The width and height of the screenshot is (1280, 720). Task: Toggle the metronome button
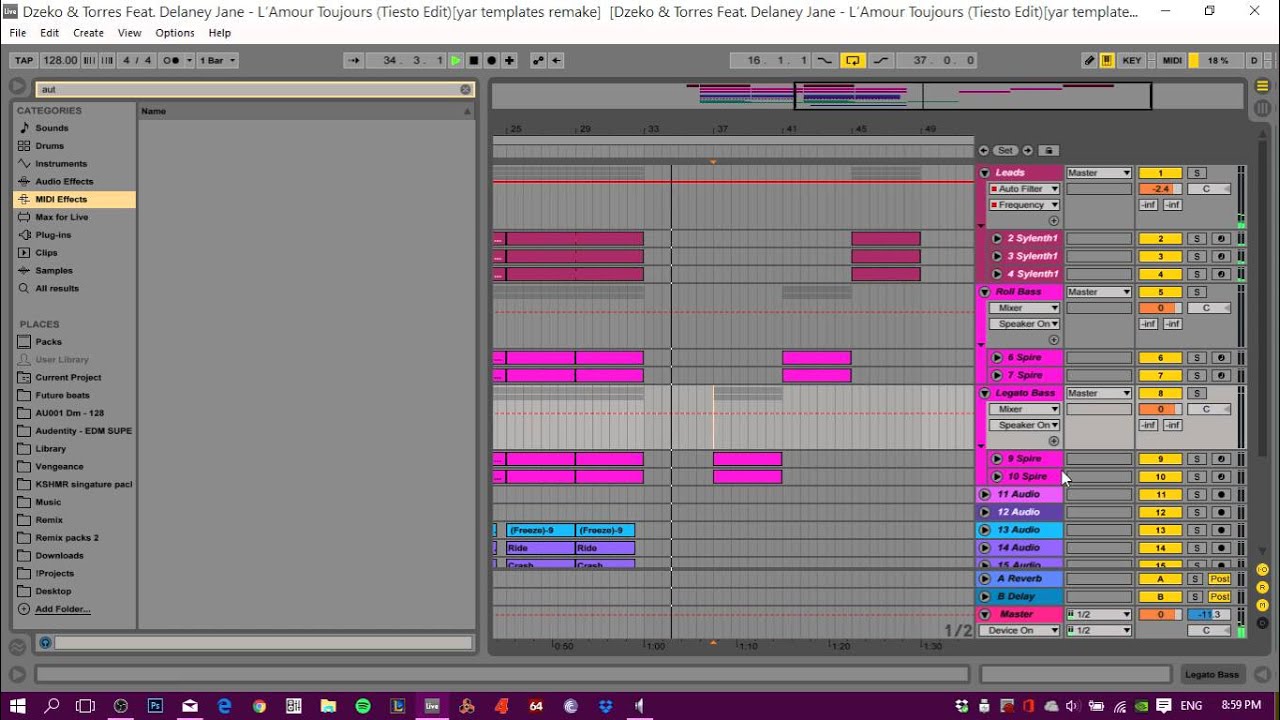[x=171, y=60]
